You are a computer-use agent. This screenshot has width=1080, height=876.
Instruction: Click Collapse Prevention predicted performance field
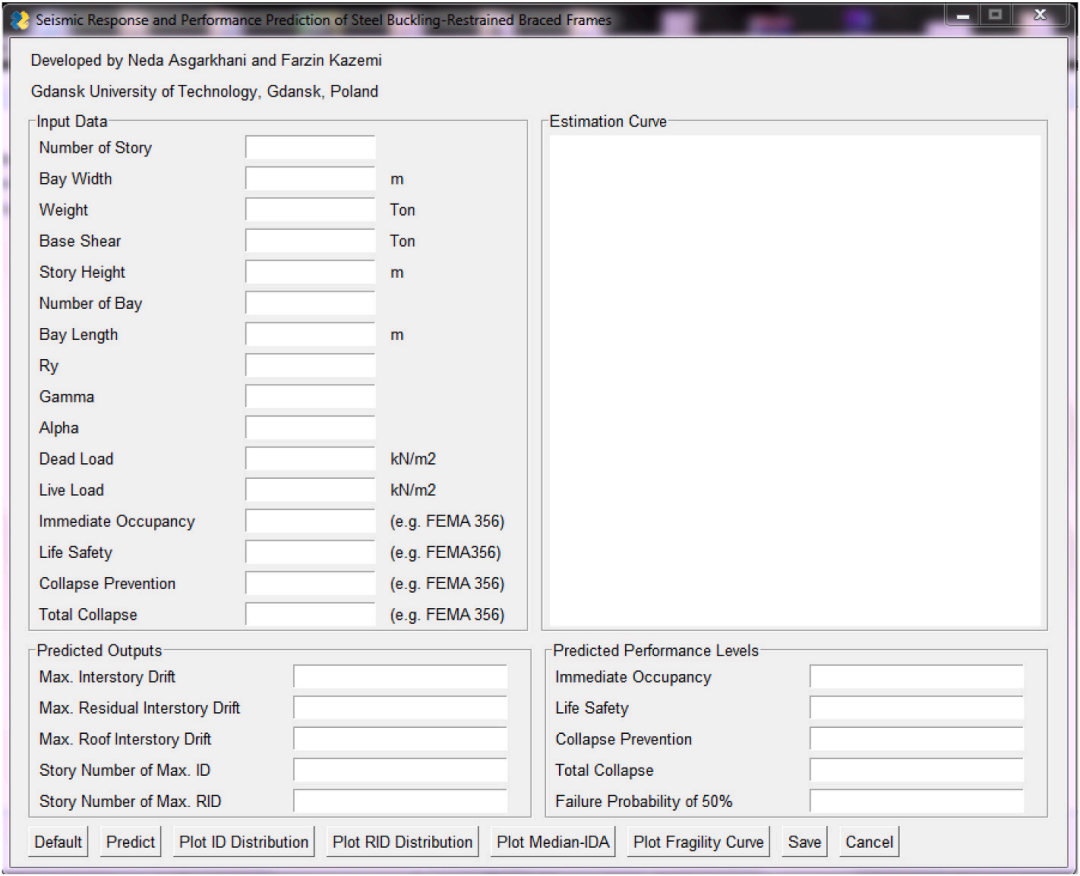pyautogui.click(x=917, y=739)
